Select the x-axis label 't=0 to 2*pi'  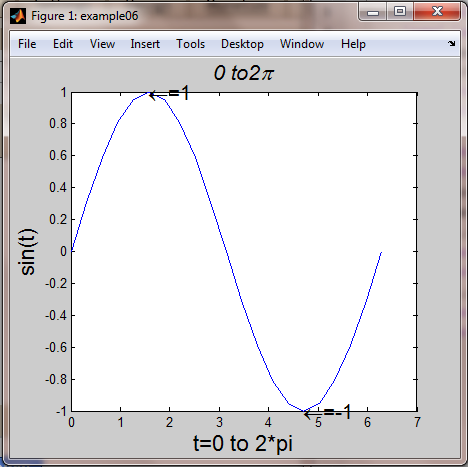(x=243, y=444)
